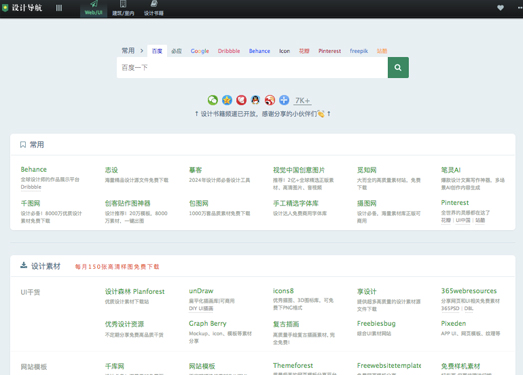Screen dimensions: 523x375
Task: Open the 笔灵AI link
Action: 451,170
